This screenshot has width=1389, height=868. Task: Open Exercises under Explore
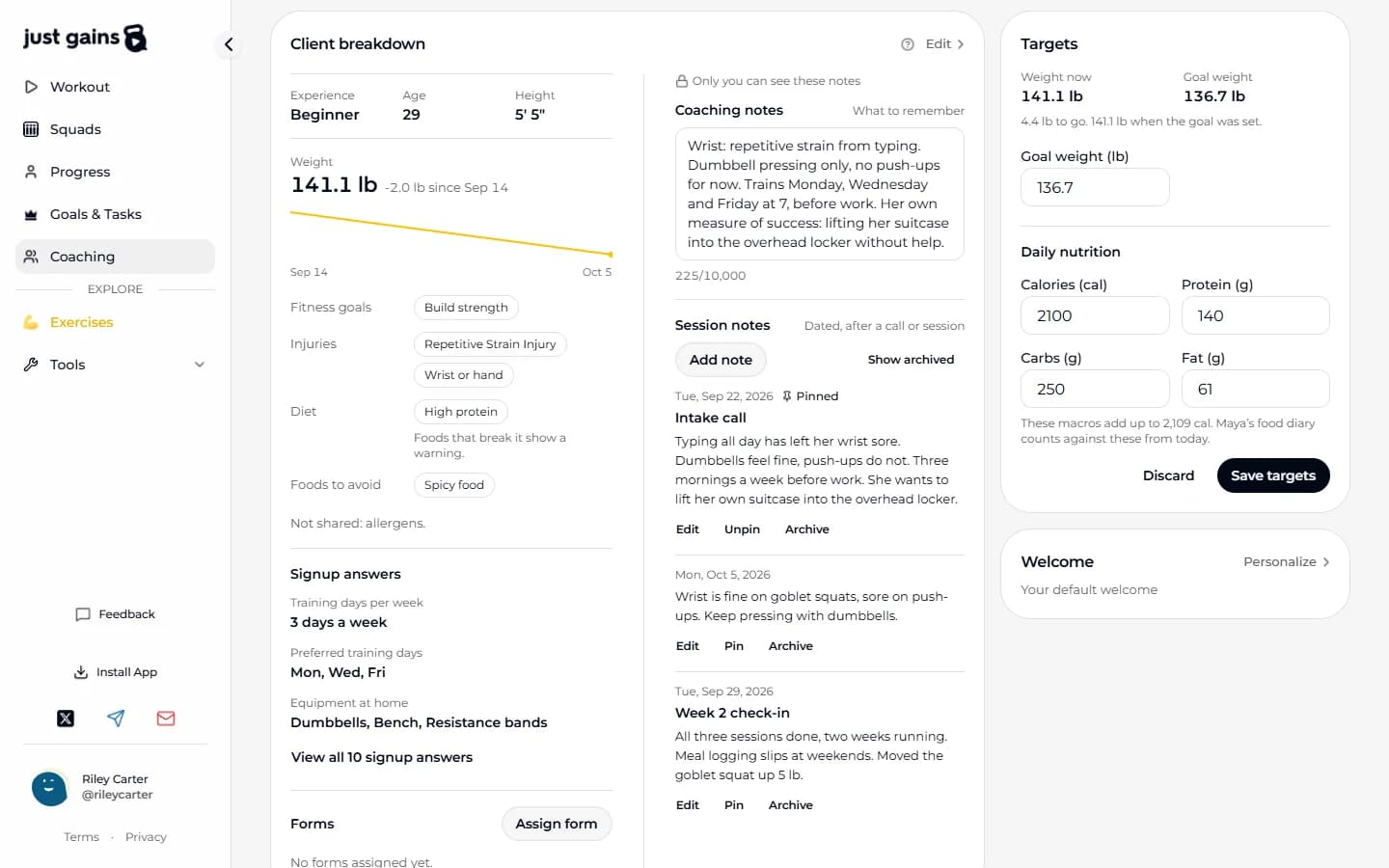pos(115,322)
